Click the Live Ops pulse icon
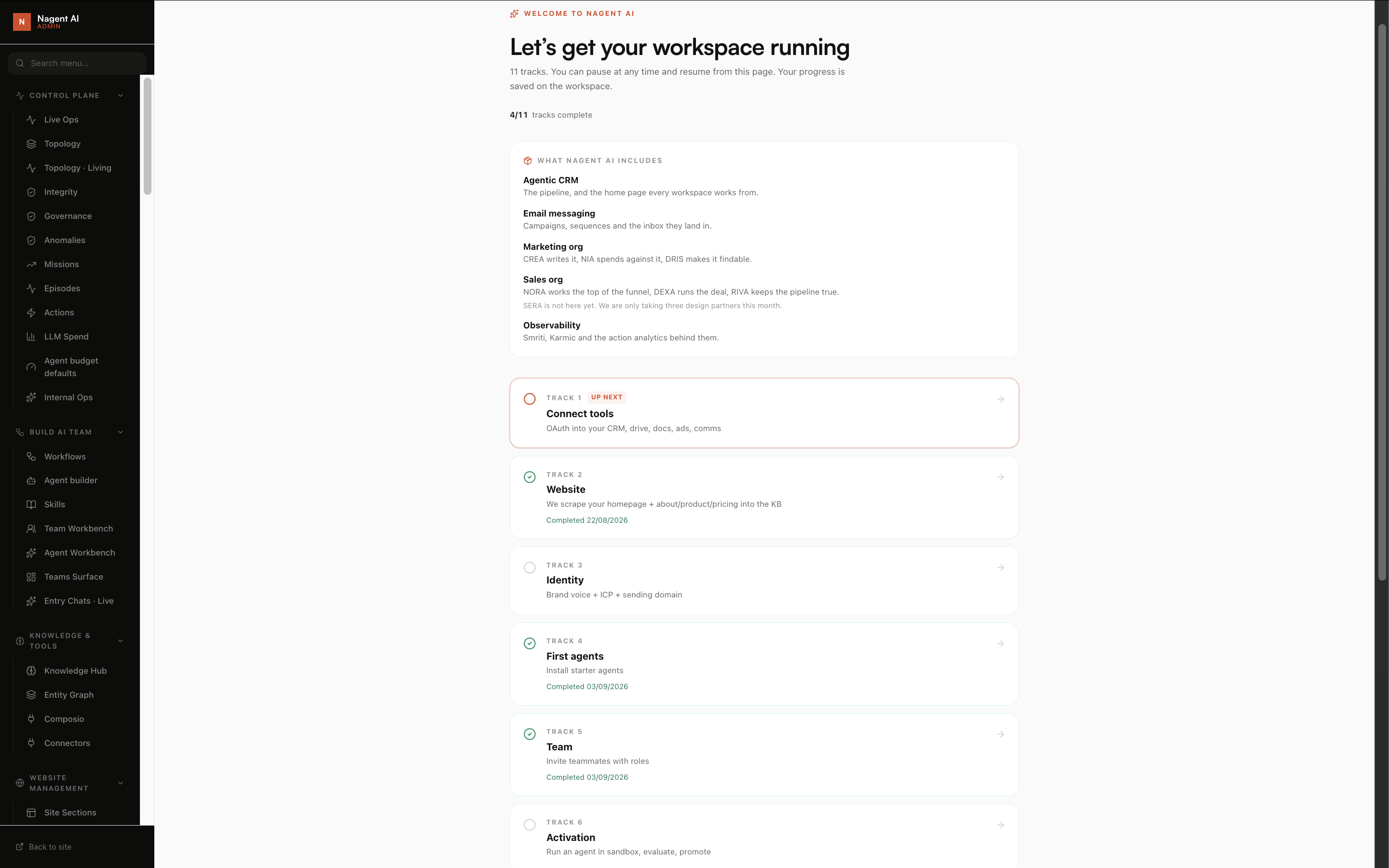This screenshot has width=1389, height=868. click(x=31, y=120)
